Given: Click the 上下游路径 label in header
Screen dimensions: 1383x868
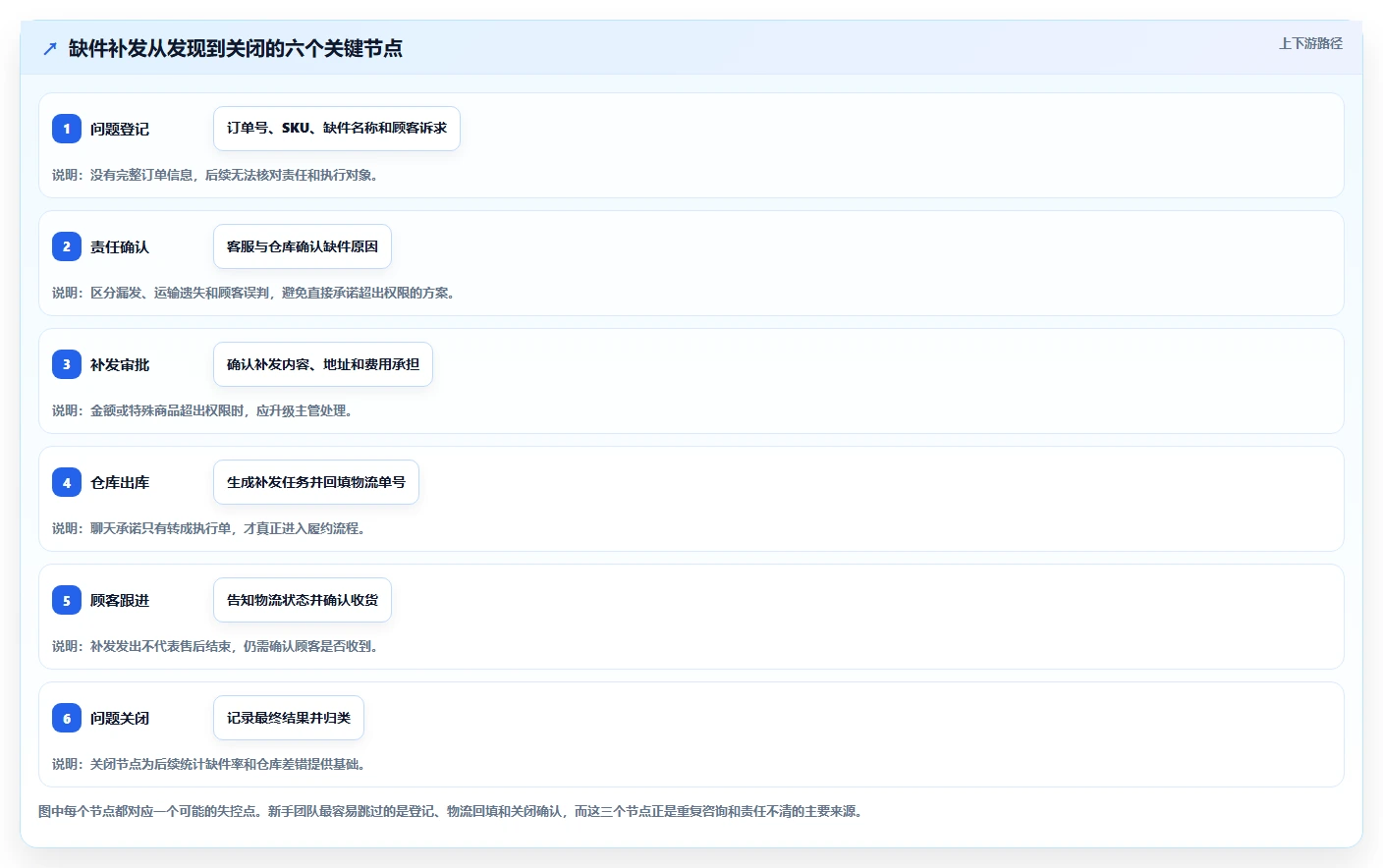Looking at the screenshot, I should point(1310,44).
